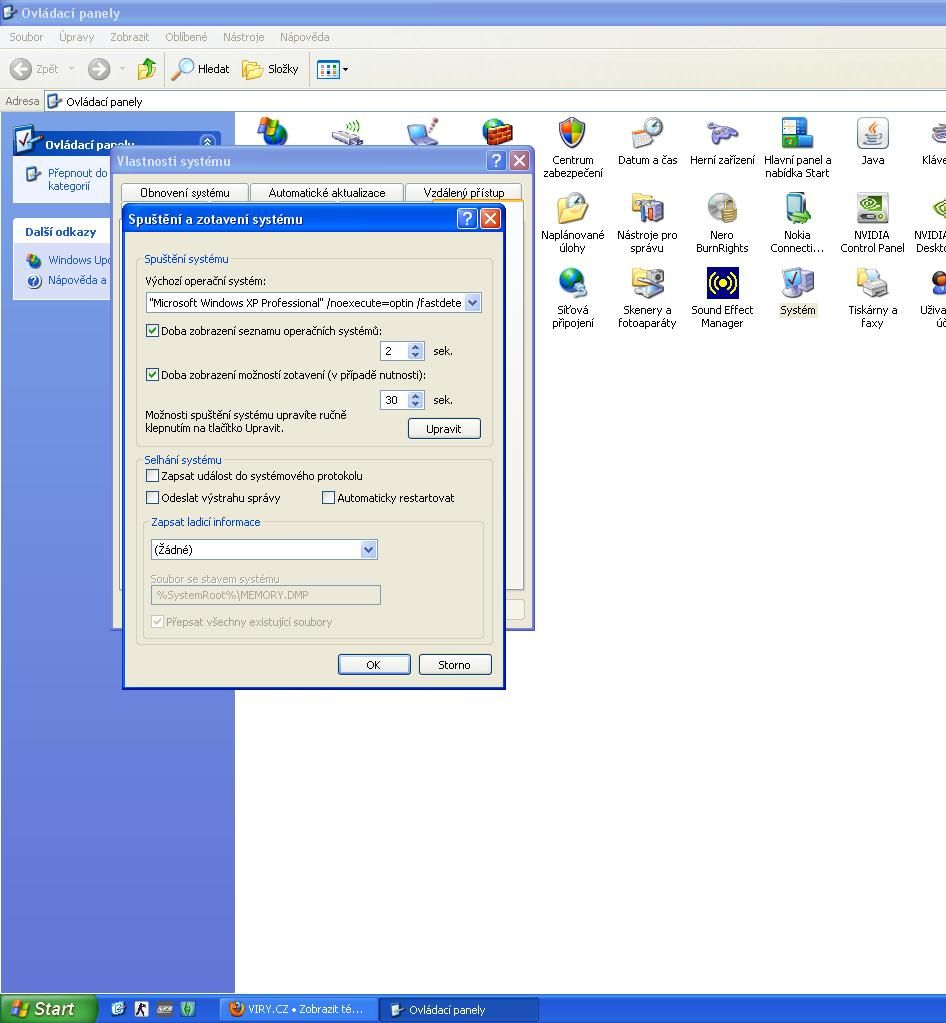This screenshot has width=946, height=1023.
Task: Open the Herní zařízení icon
Action: (722, 134)
